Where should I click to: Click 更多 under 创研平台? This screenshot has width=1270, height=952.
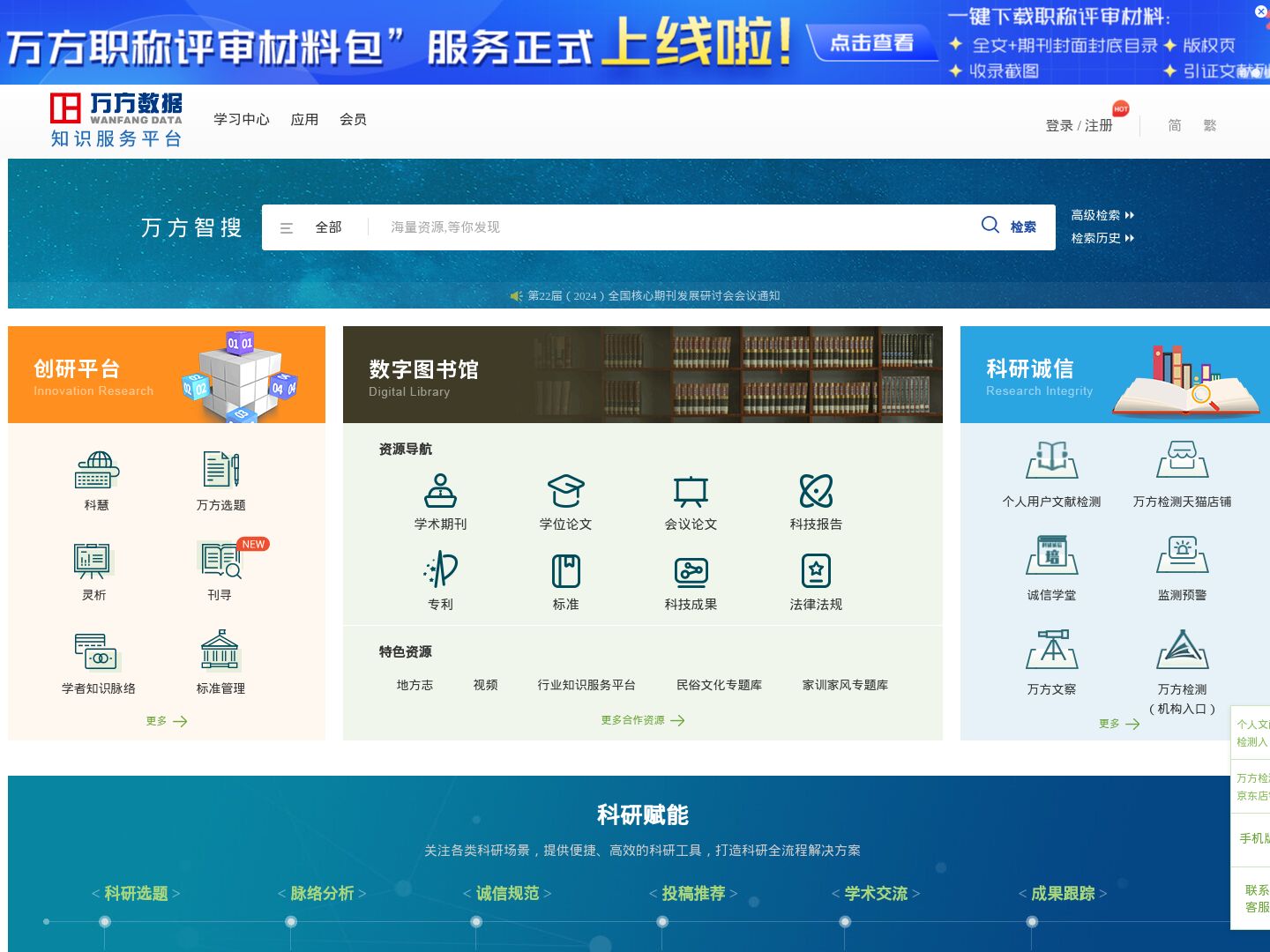(x=167, y=721)
